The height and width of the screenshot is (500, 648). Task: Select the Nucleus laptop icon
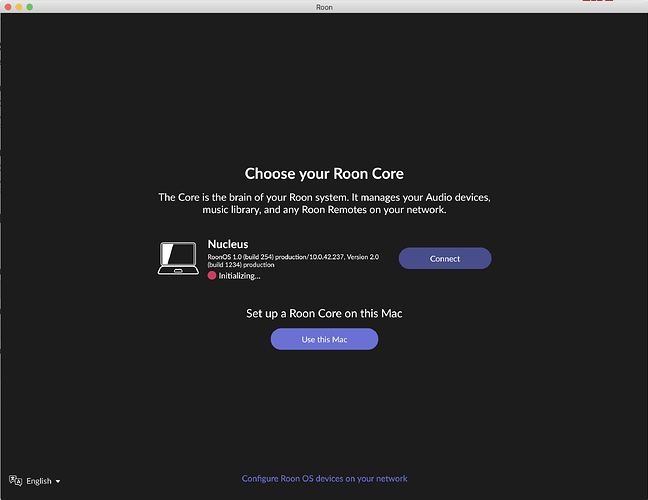178,258
